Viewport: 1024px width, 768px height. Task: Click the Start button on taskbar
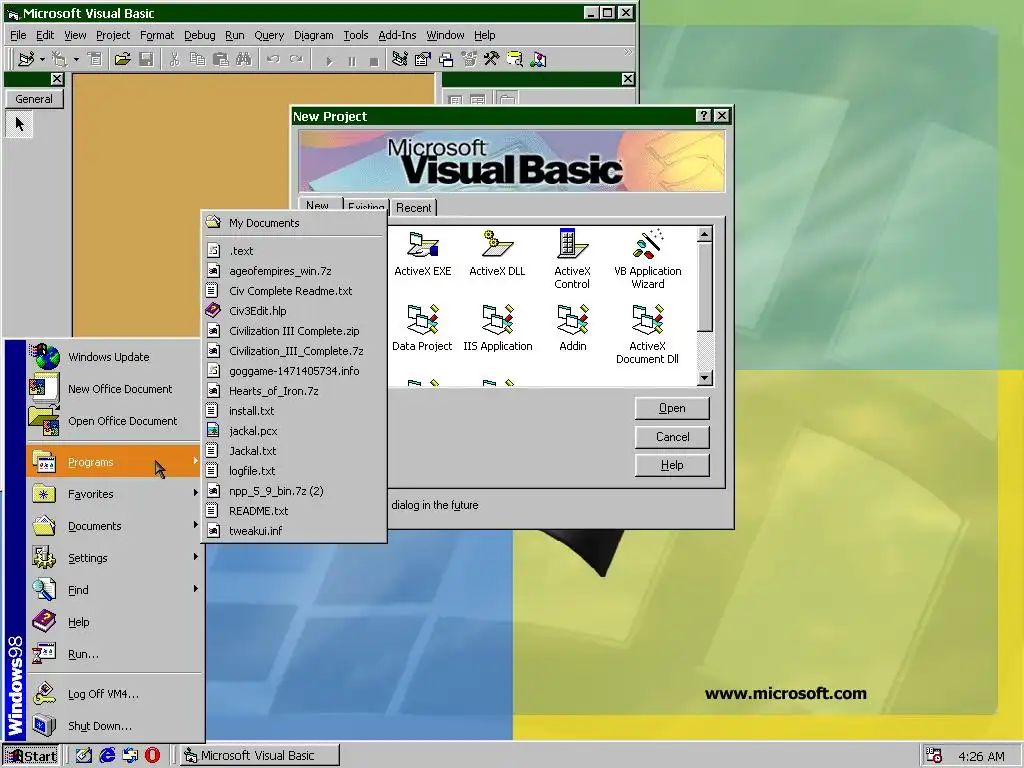pos(31,756)
